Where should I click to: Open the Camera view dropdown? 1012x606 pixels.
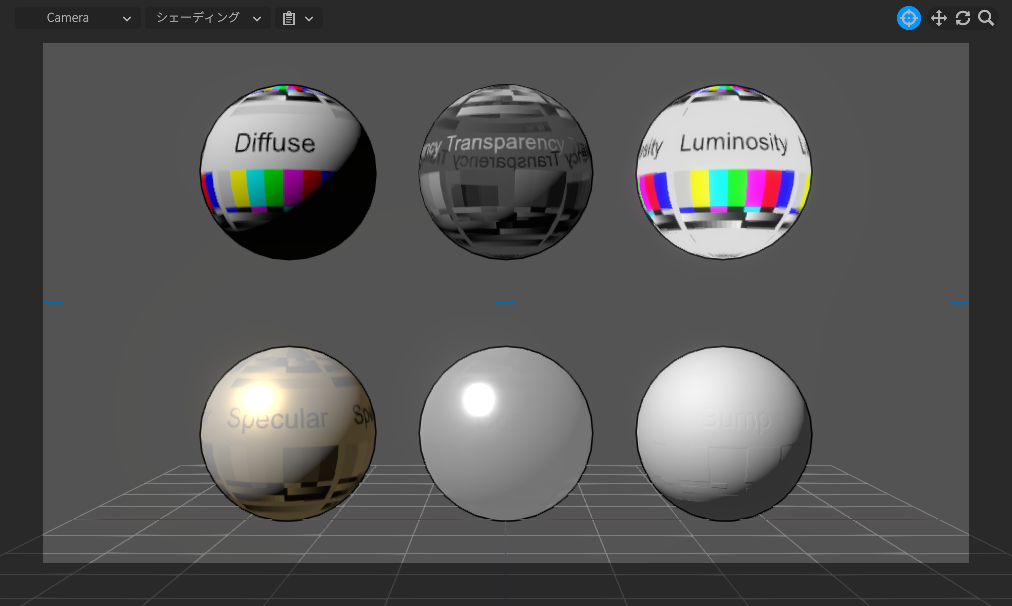[x=78, y=18]
